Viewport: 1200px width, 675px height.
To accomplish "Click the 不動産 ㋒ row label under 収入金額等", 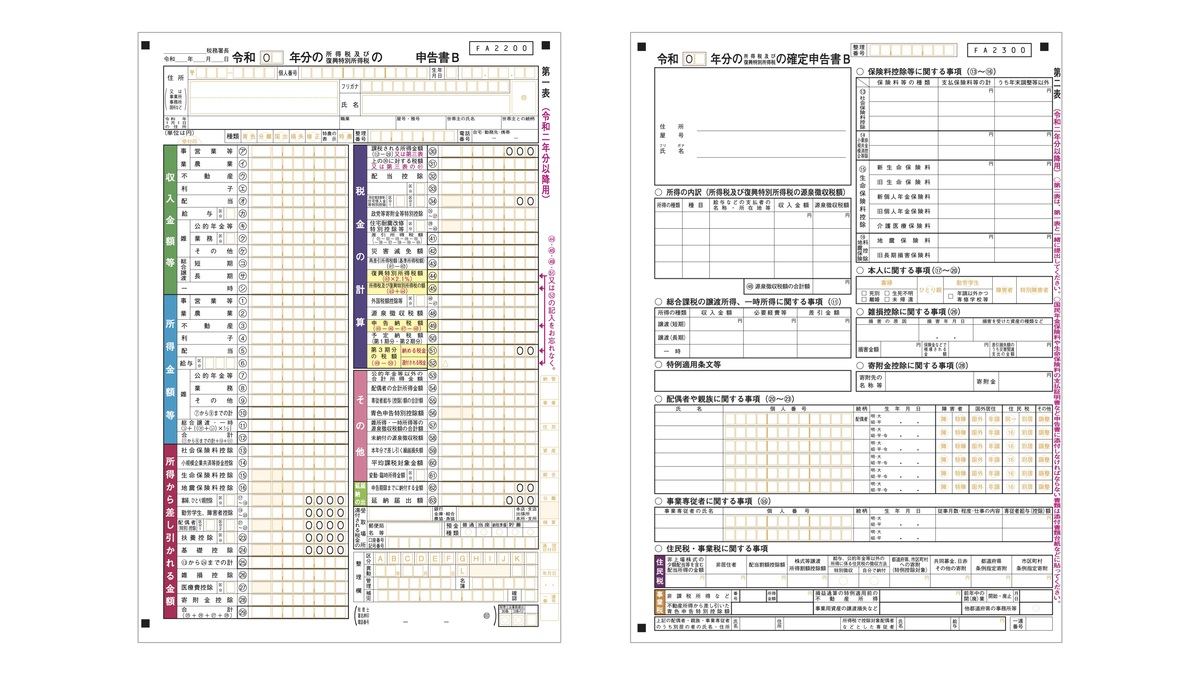I will 206,175.
